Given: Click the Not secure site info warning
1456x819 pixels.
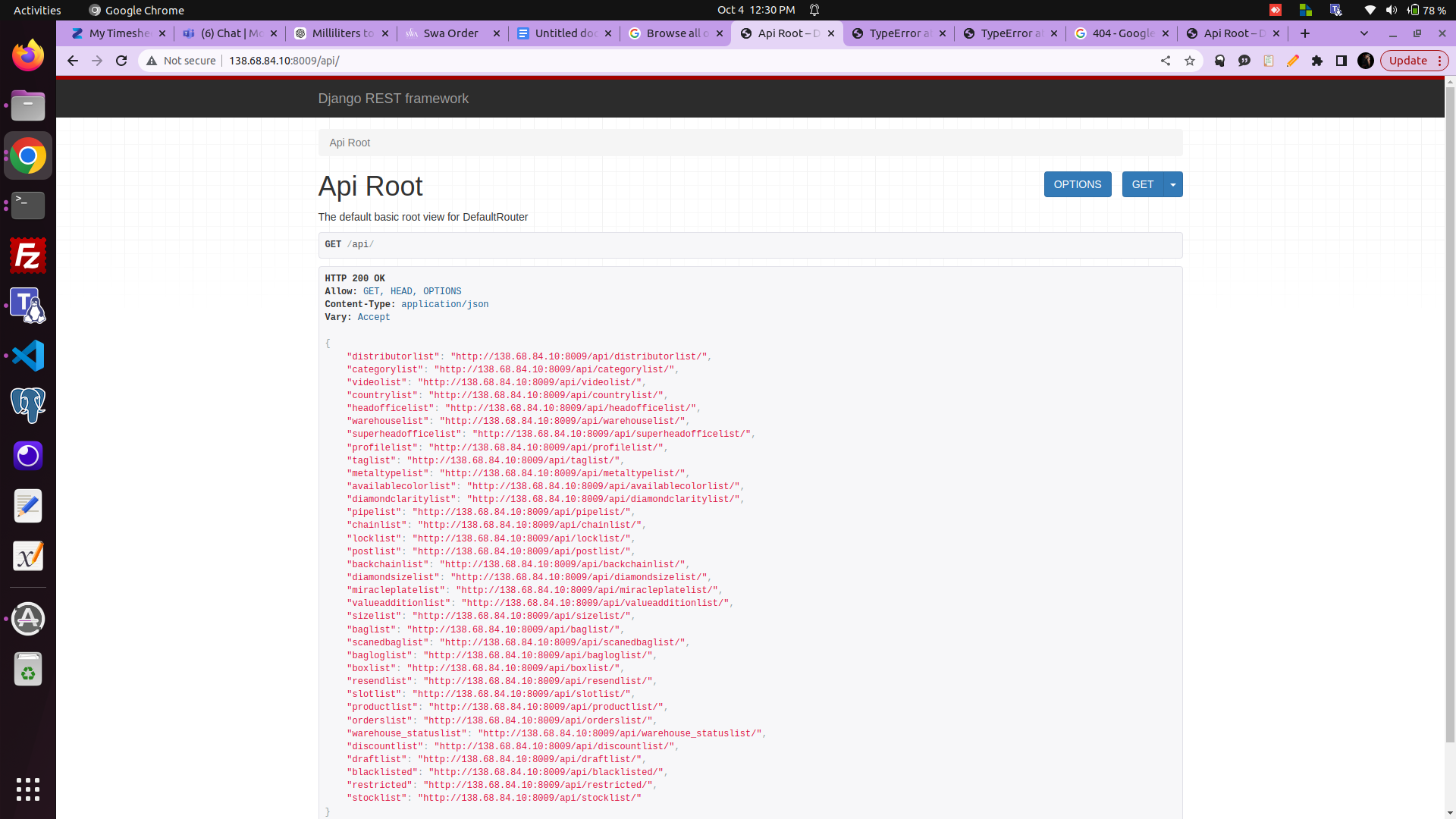Looking at the screenshot, I should [x=182, y=61].
